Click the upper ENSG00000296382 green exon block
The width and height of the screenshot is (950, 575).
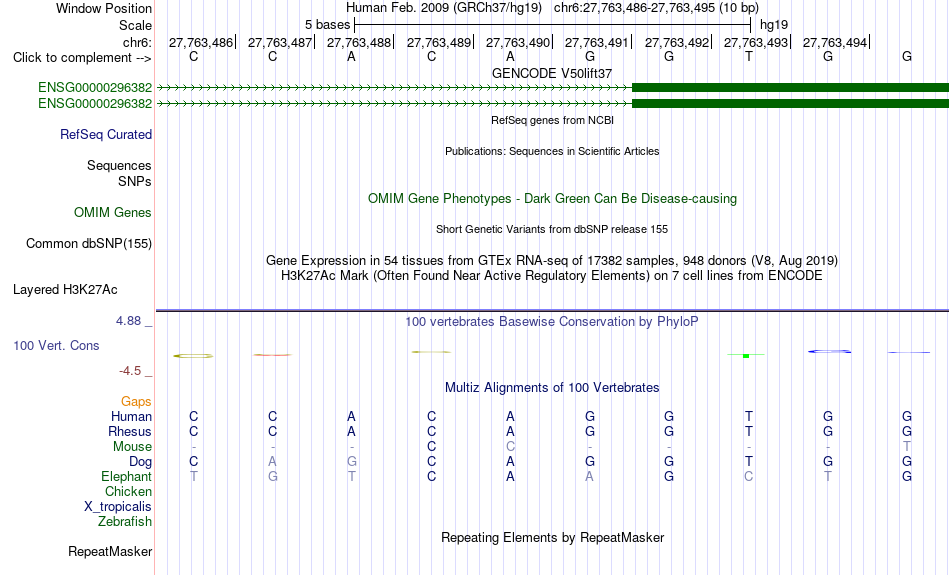point(790,88)
